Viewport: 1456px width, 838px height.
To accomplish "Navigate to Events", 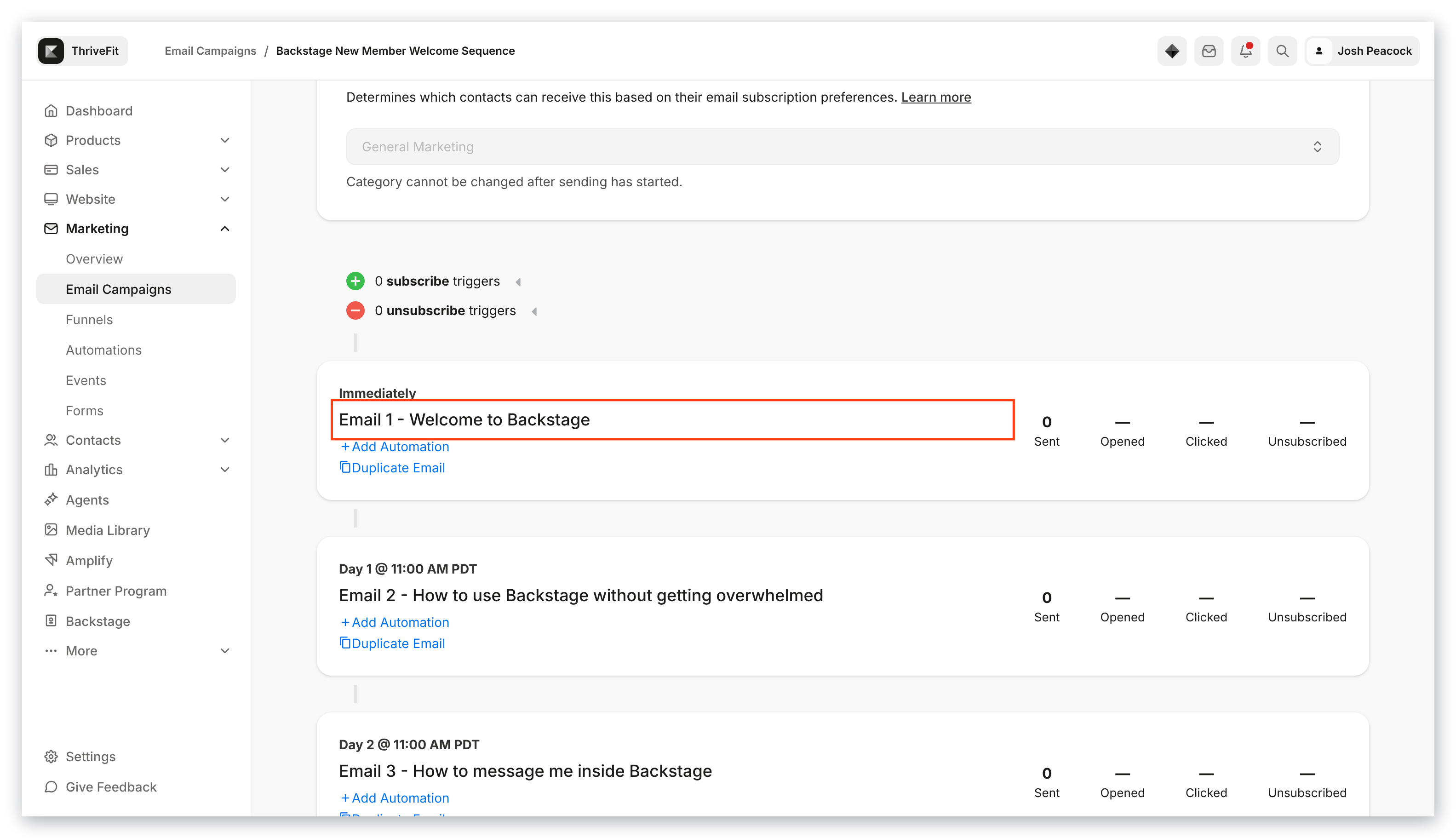I will (86, 380).
